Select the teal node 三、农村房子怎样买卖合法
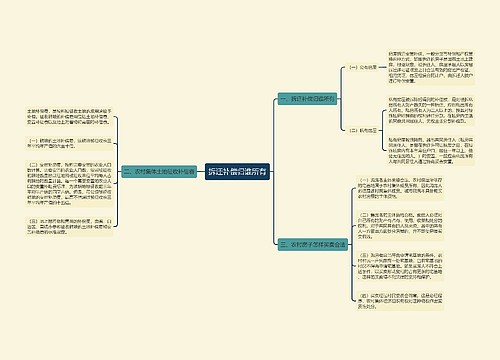The width and height of the screenshot is (500, 360). pos(313,245)
